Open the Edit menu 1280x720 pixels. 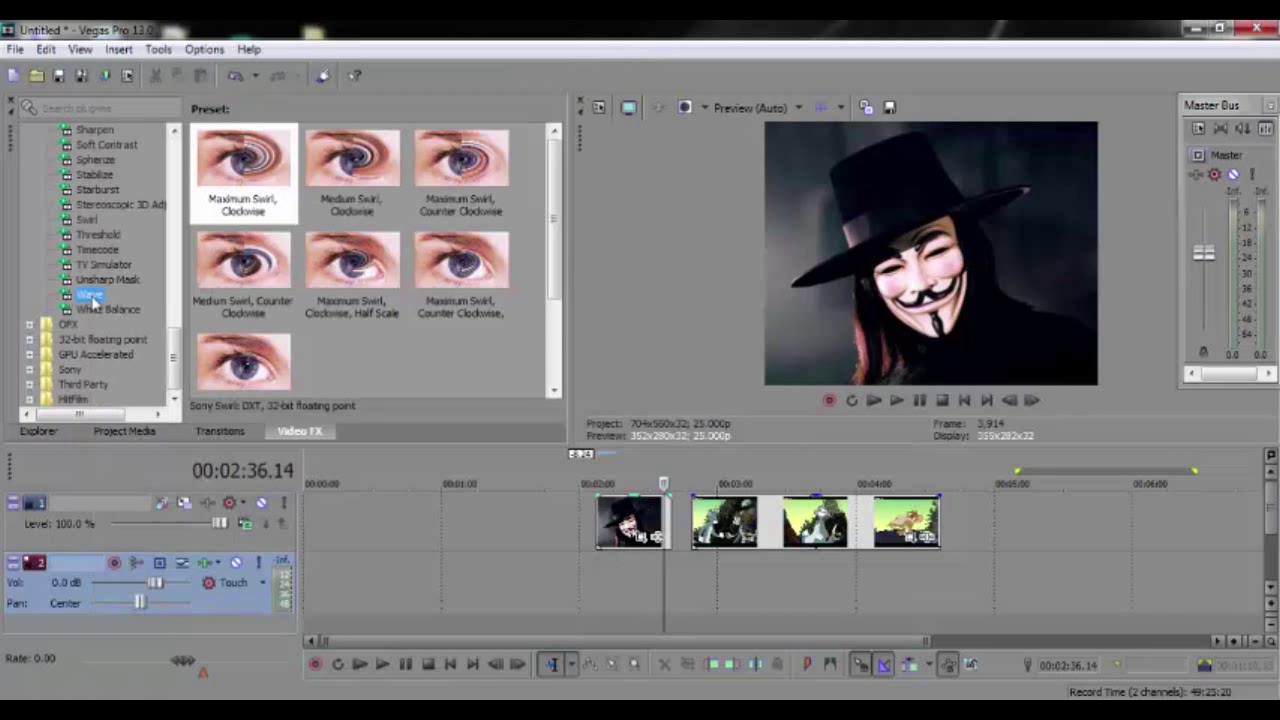pos(46,50)
